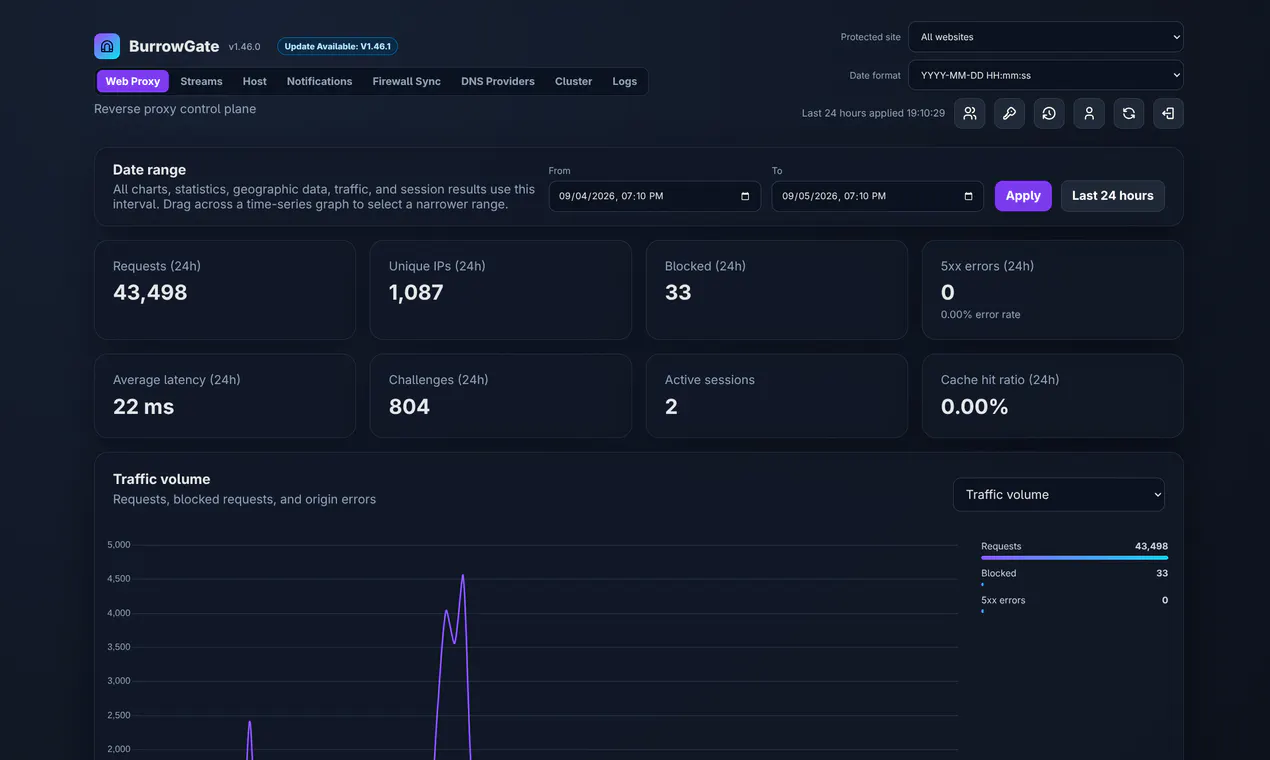
Task: Open the Traffic volume chart selector
Action: pyautogui.click(x=1059, y=494)
